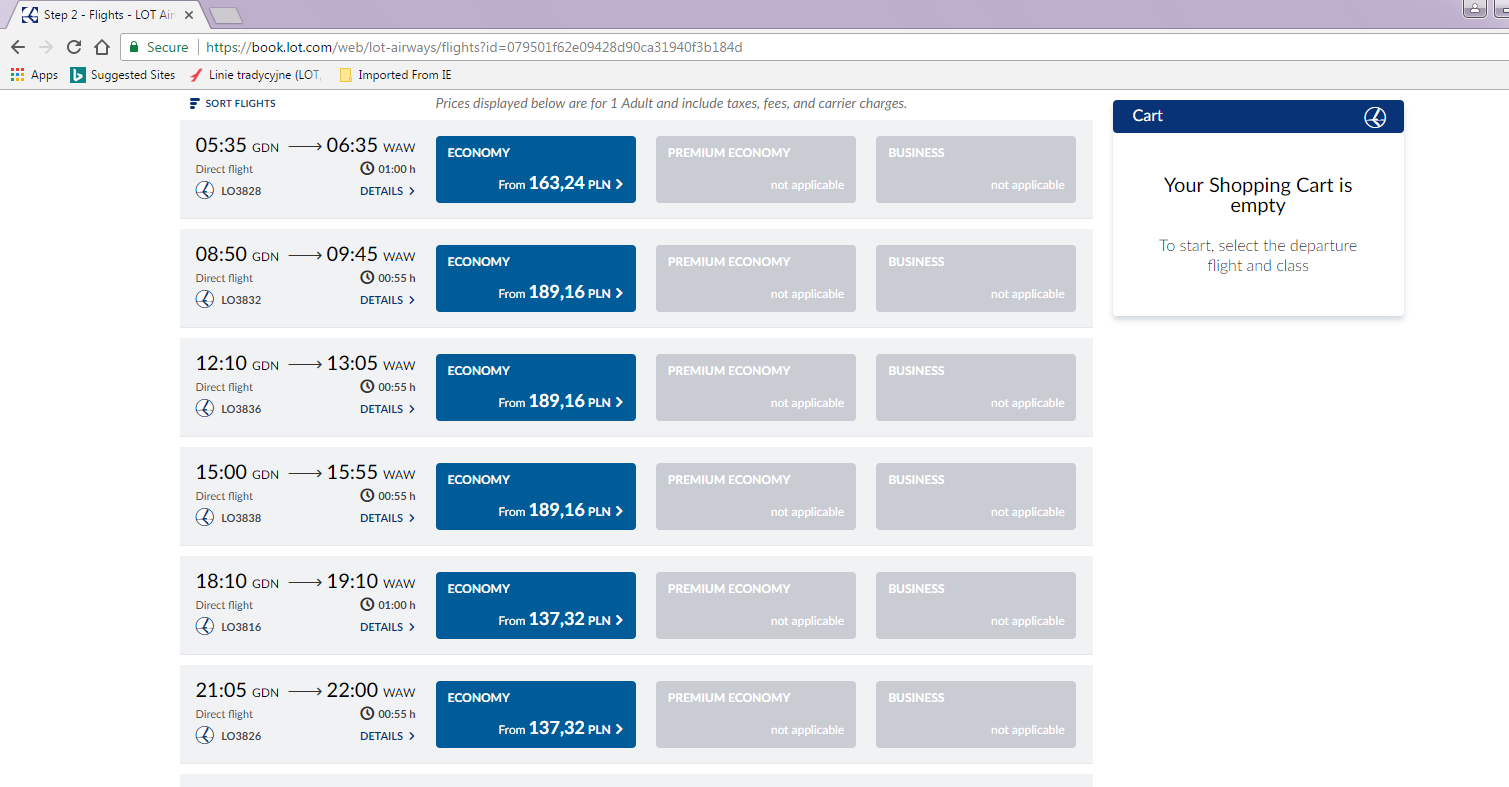Expand DETAILS for flight LO3838

click(388, 518)
